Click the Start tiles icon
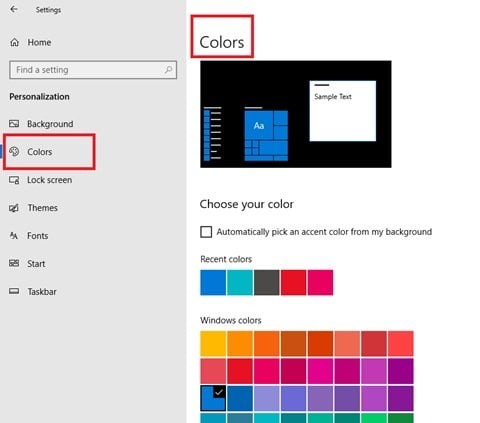The width and height of the screenshot is (480, 423). (14, 263)
